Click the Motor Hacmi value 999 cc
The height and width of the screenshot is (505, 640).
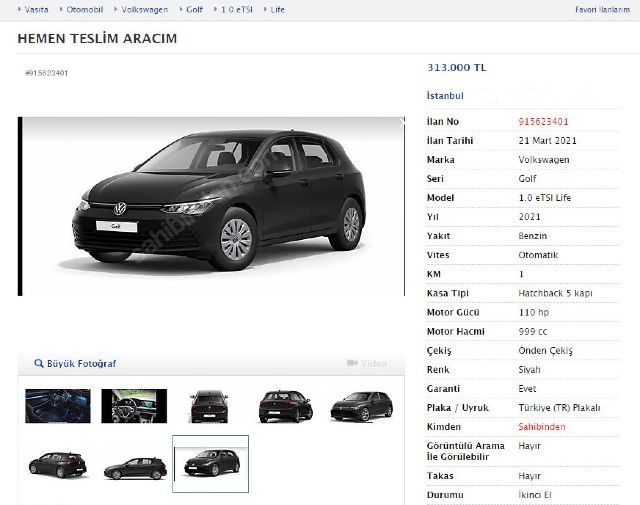[533, 331]
